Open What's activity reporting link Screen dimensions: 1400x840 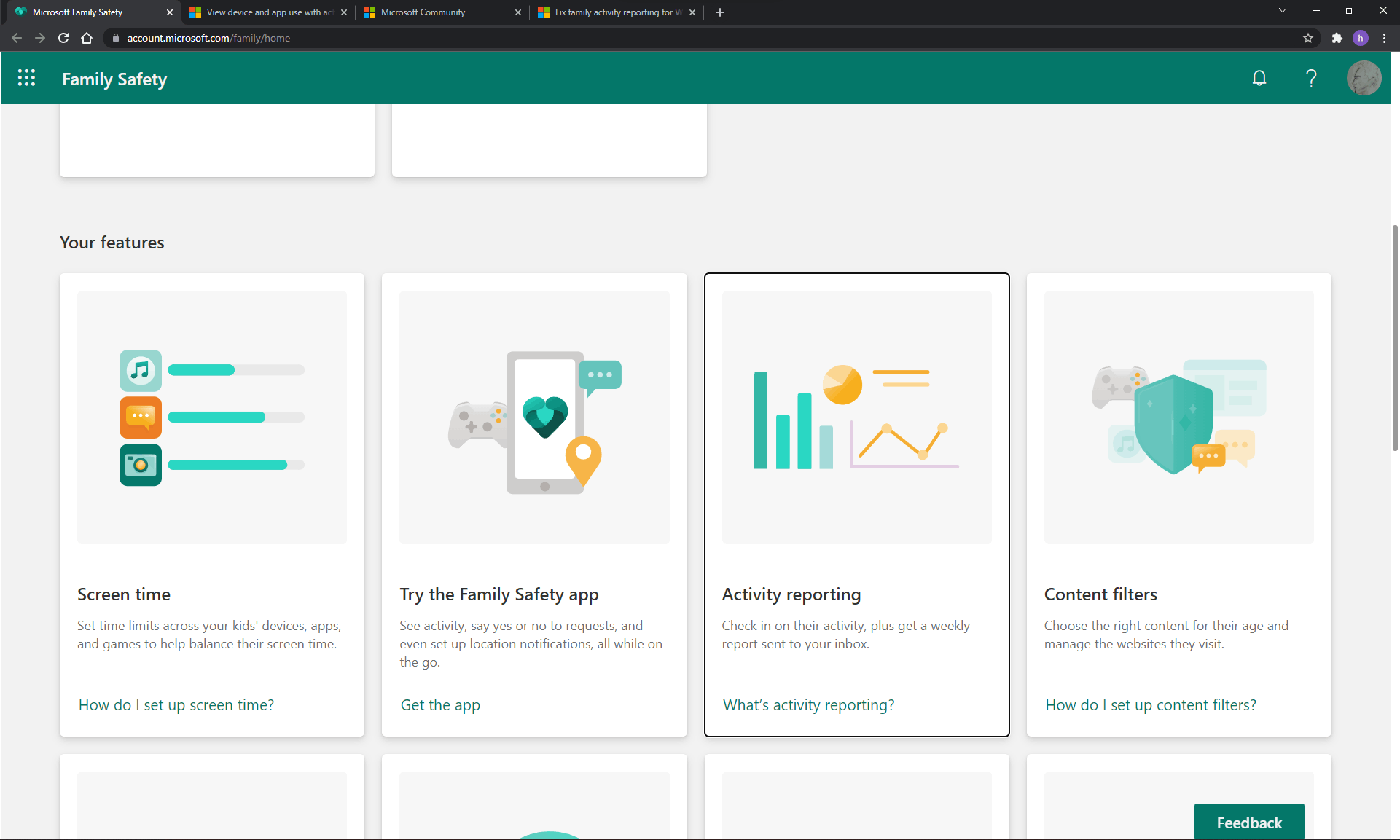(808, 704)
